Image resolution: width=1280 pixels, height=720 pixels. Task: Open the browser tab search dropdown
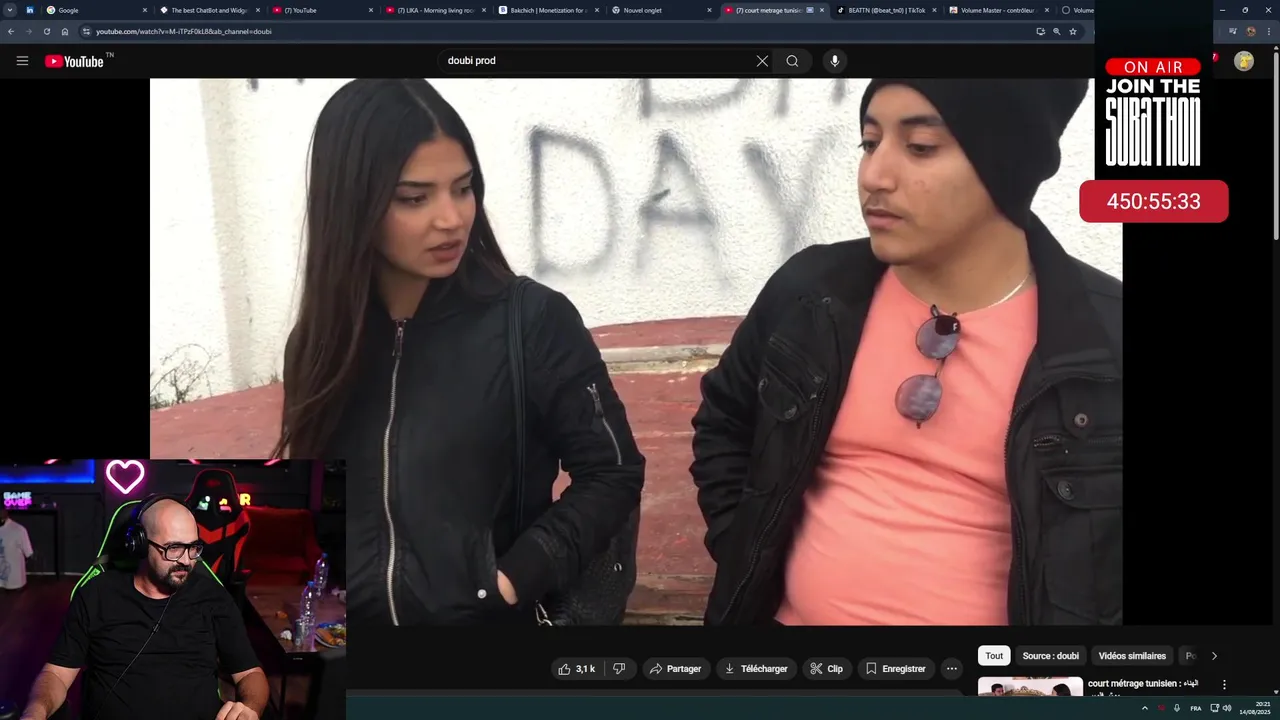point(10,10)
